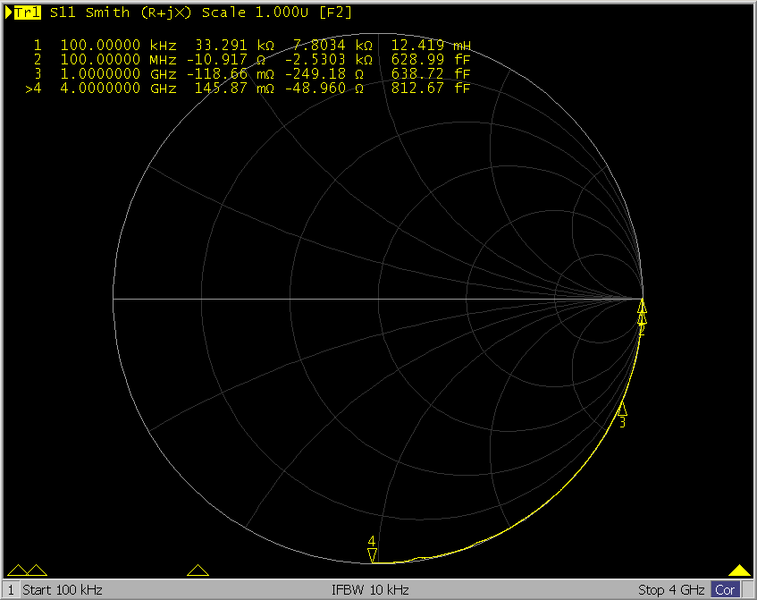Select active marker 4 row at 4 GHz

tap(248, 88)
